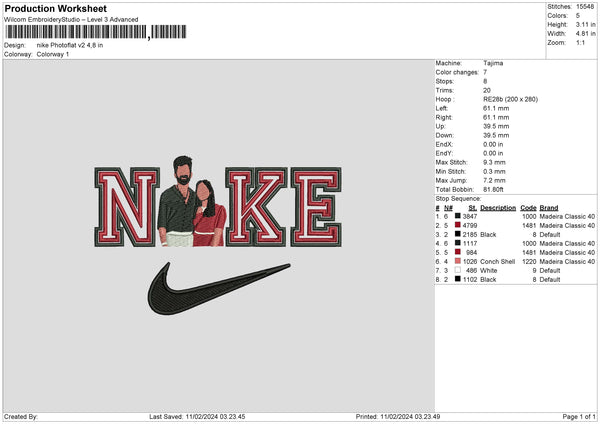The width and height of the screenshot is (600, 424).
Task: Click the Min Stitch value 0.3 mm
Action: pyautogui.click(x=494, y=172)
